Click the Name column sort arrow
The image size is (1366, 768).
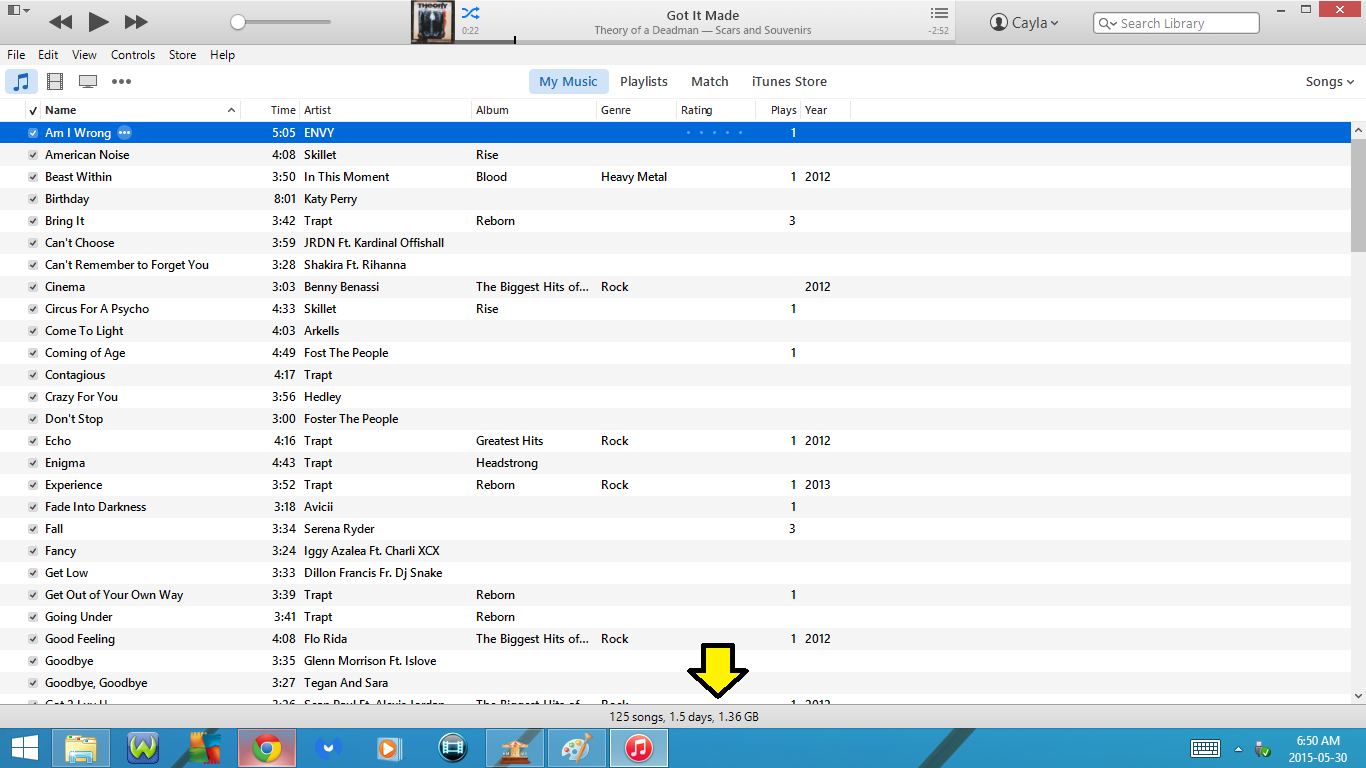coord(232,110)
